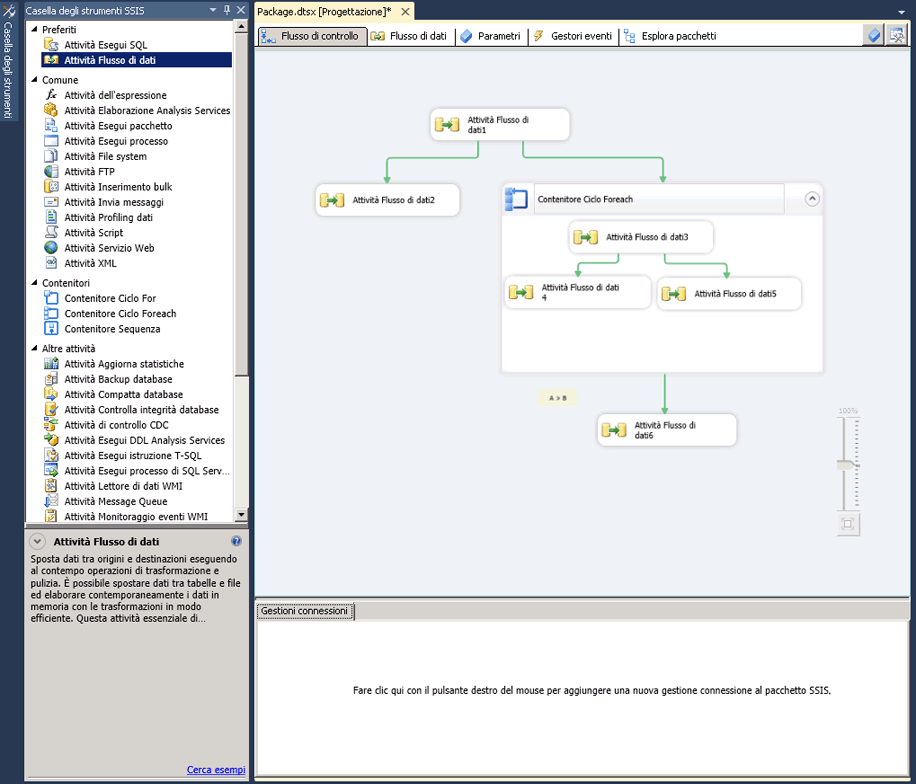Click Attività File system icon
Screen dimensions: 916x784
click(51, 156)
